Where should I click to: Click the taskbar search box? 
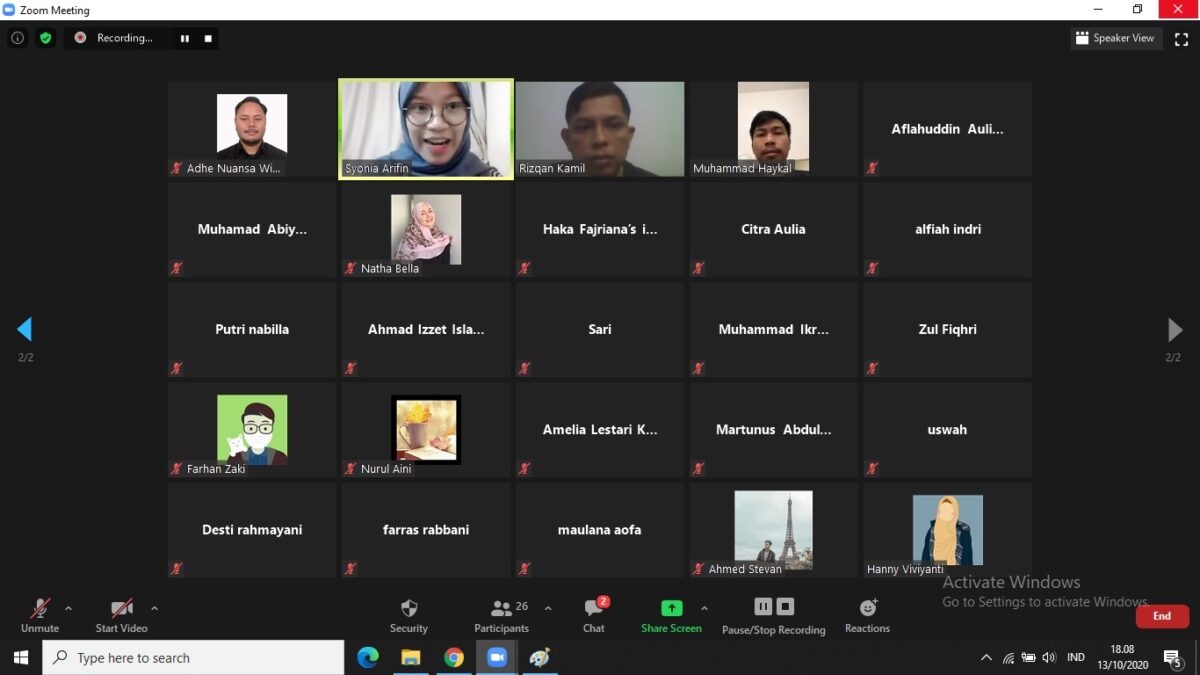(x=193, y=657)
